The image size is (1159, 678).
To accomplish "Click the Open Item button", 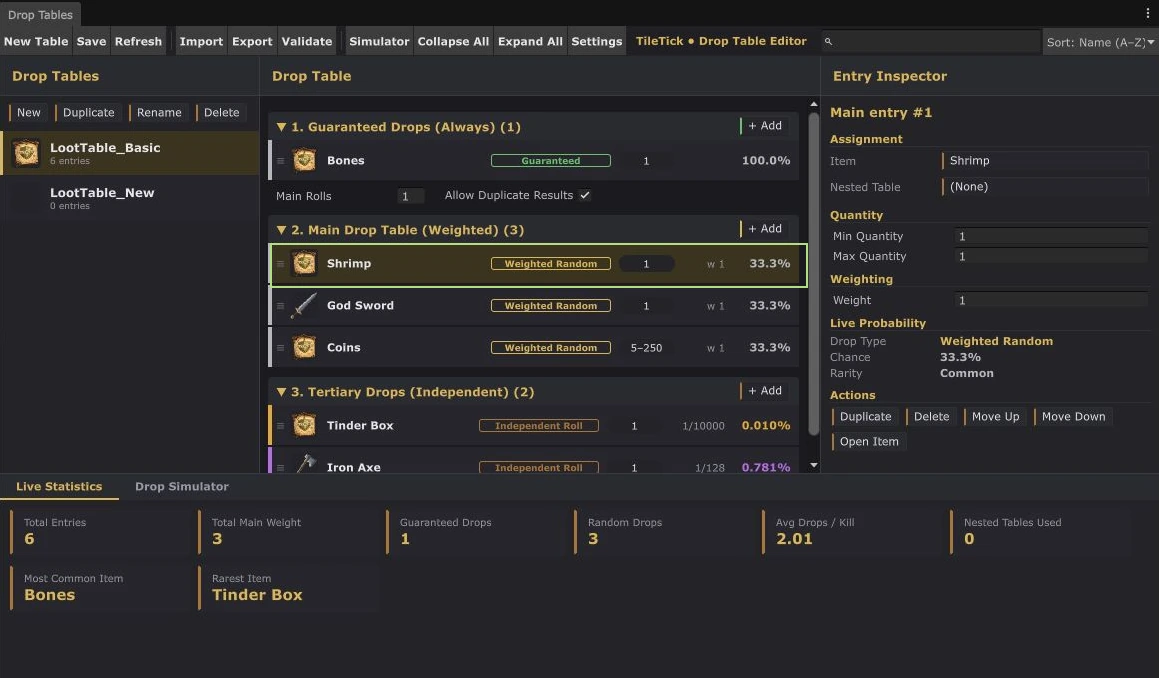I will (x=869, y=441).
